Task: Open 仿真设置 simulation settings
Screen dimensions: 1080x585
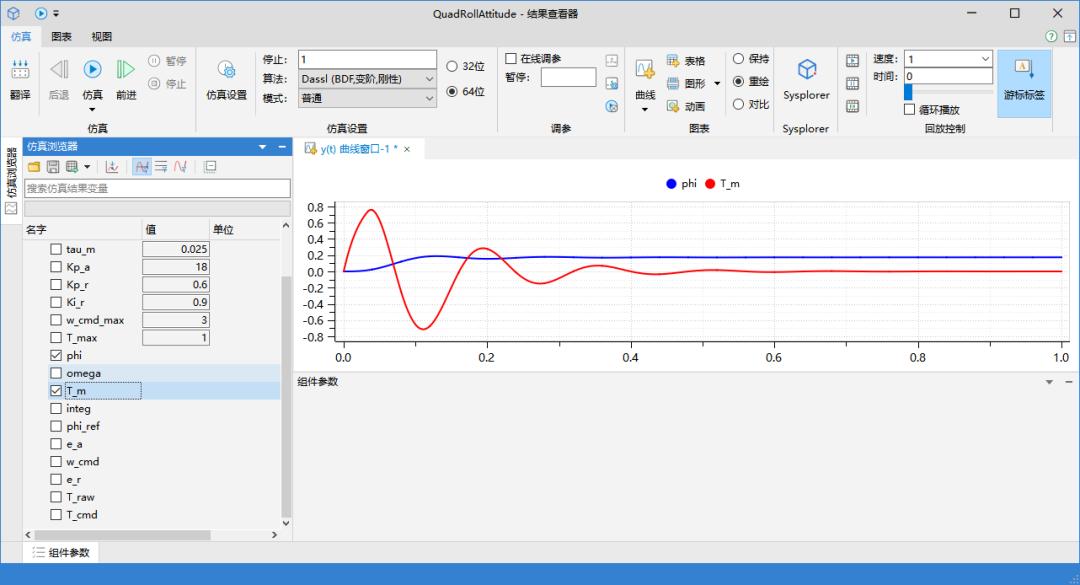Action: (227, 79)
